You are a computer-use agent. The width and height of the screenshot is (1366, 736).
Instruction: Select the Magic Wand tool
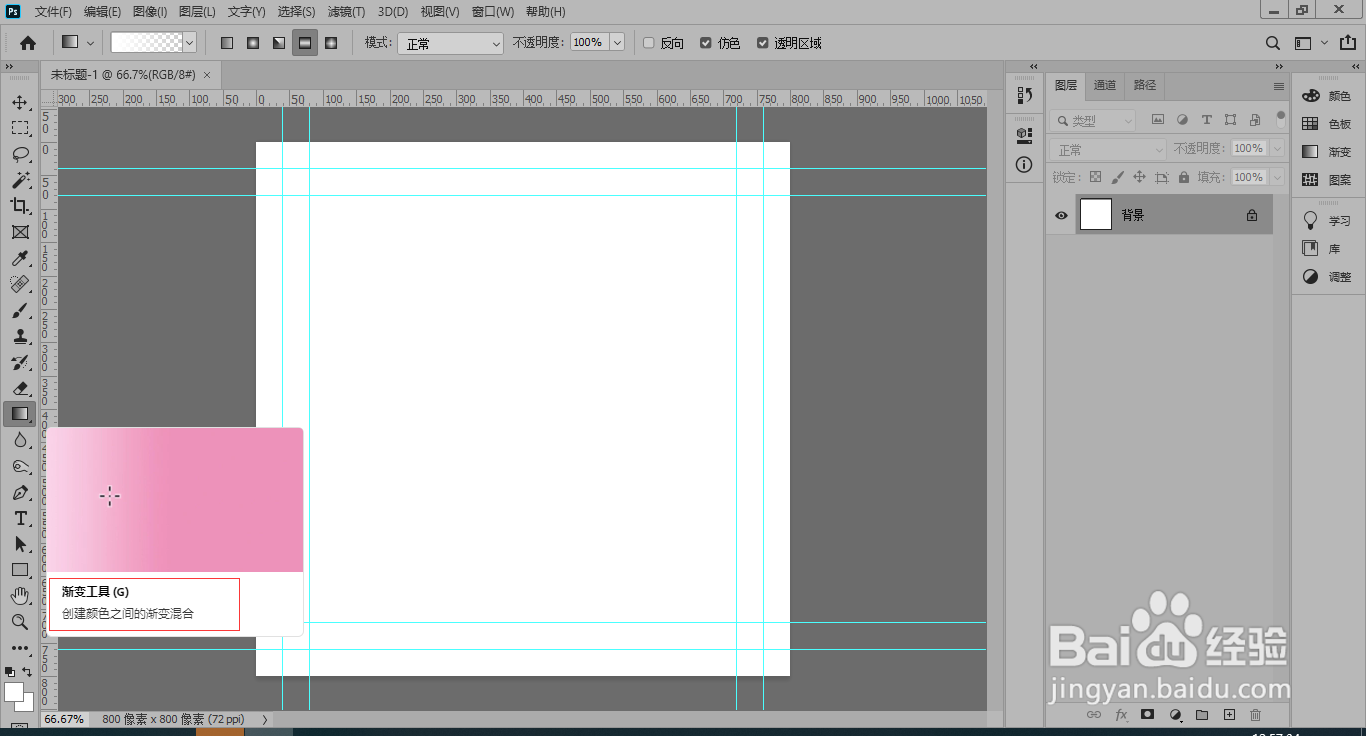click(20, 180)
